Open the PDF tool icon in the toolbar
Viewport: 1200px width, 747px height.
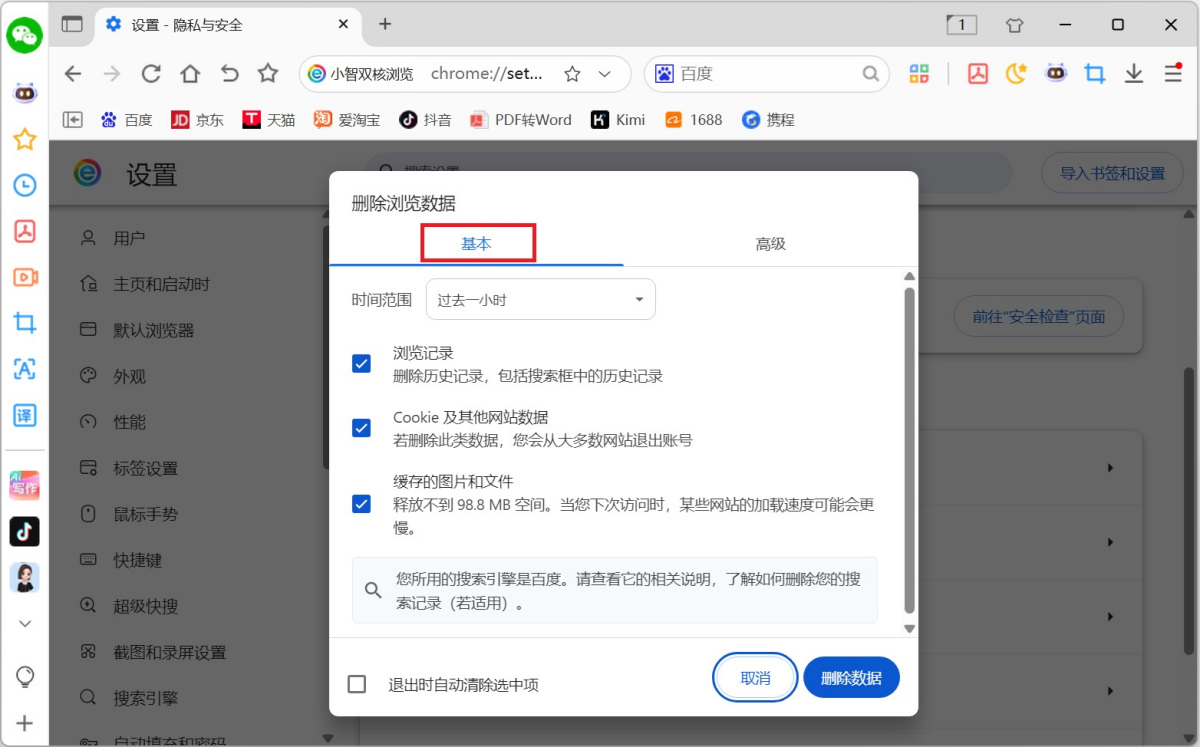pos(977,73)
